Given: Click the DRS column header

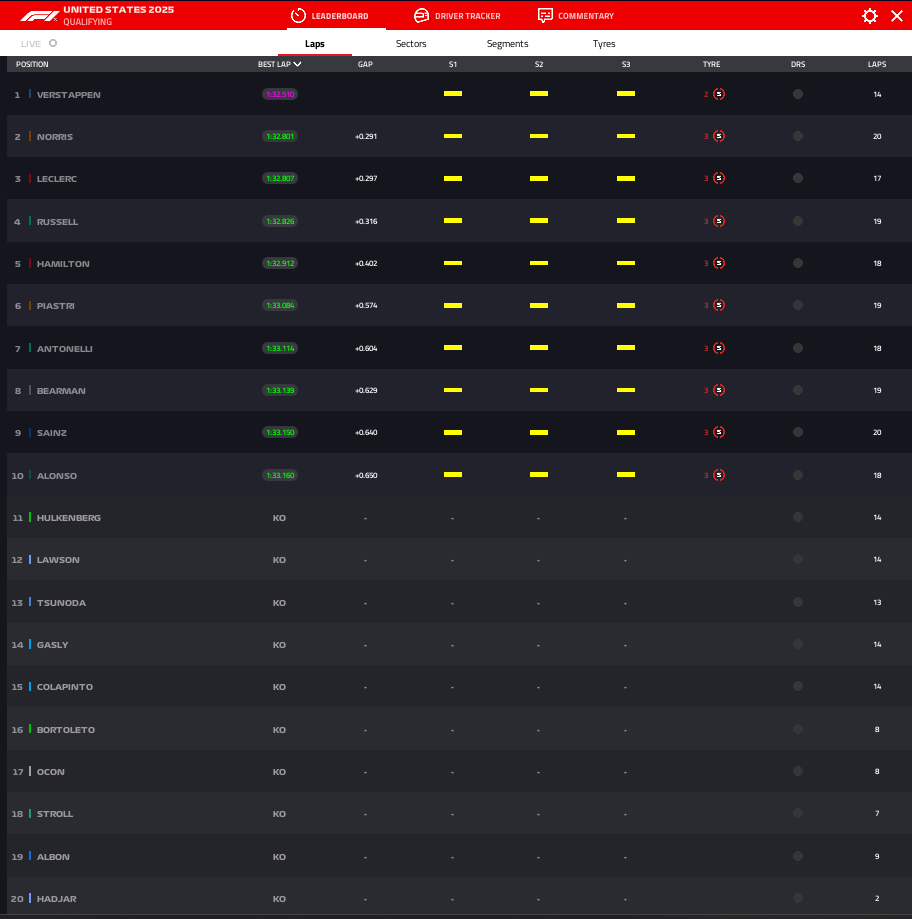Looking at the screenshot, I should click(x=798, y=64).
